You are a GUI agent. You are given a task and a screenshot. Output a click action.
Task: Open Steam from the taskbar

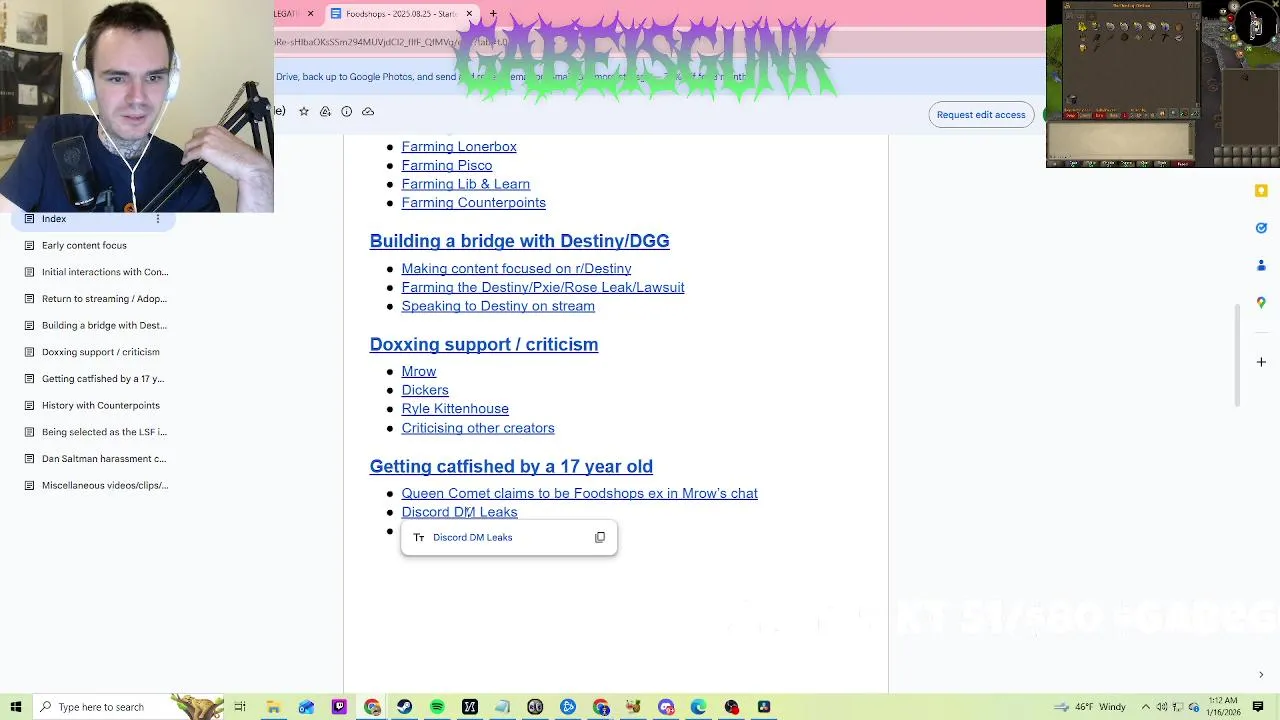pos(404,707)
